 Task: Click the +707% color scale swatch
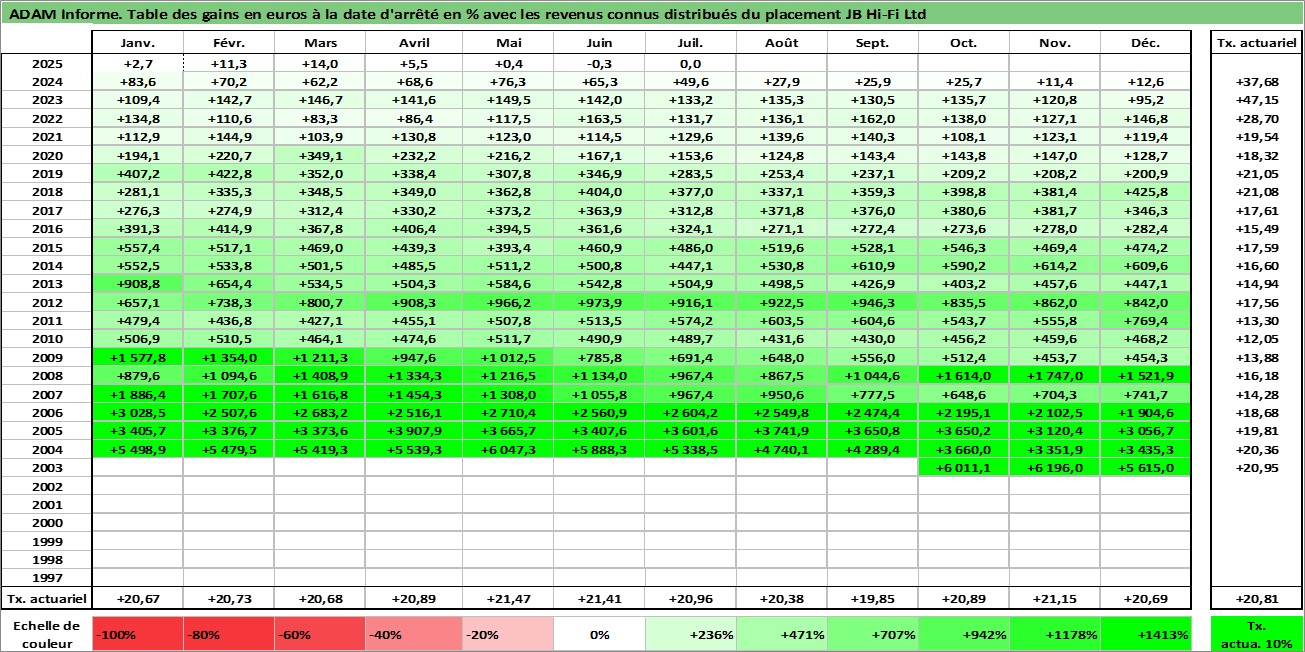872,634
